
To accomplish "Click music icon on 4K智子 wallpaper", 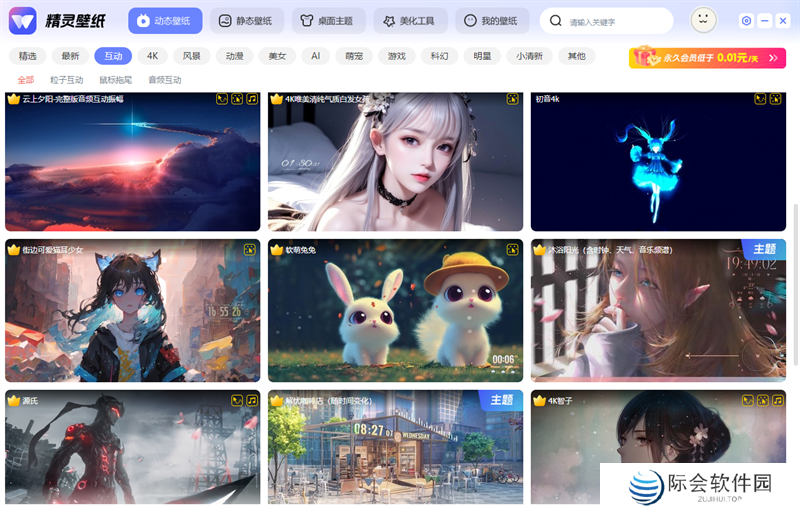I will pyautogui.click(x=776, y=400).
